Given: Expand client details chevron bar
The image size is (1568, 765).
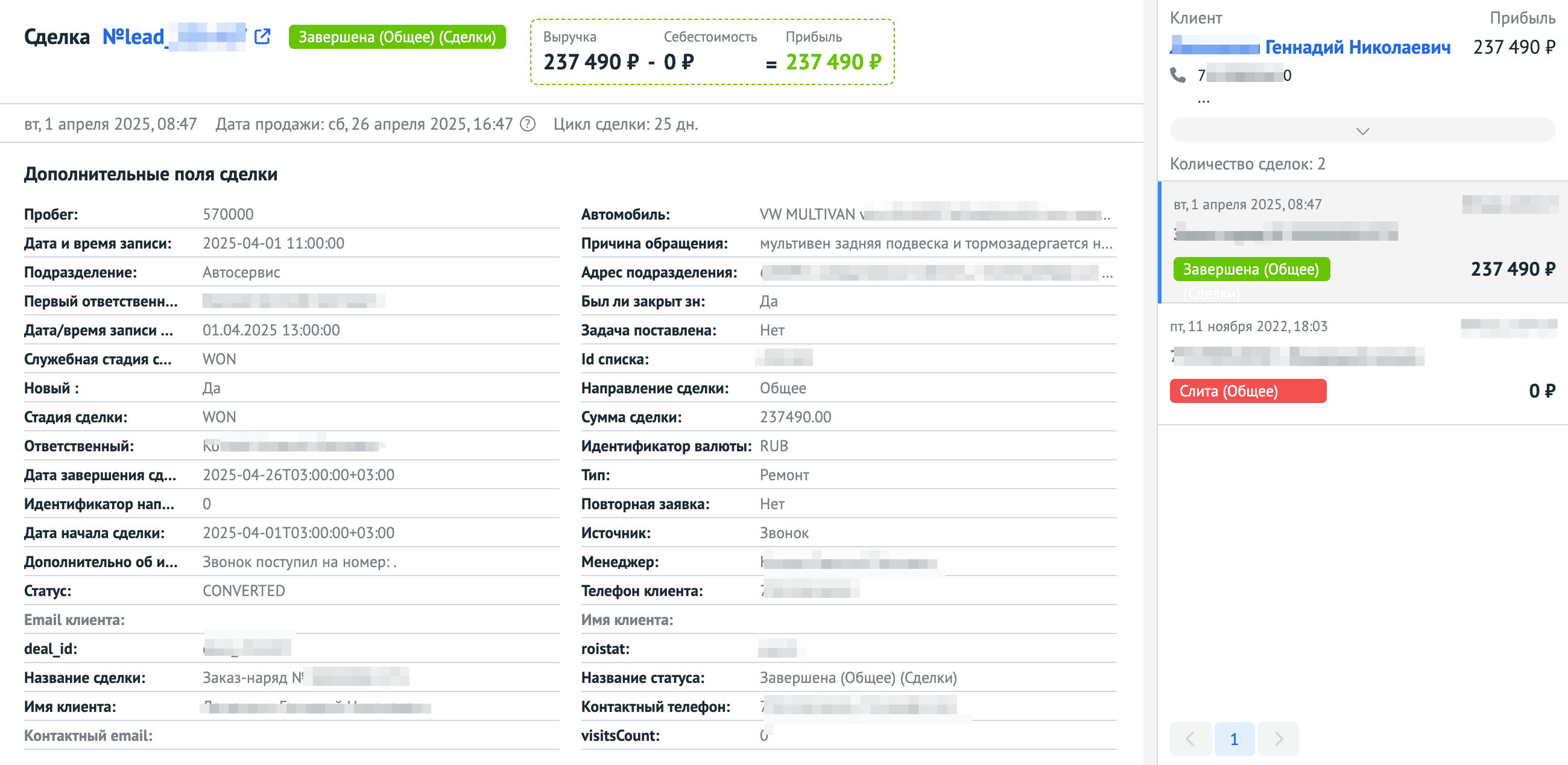Looking at the screenshot, I should click(x=1362, y=130).
